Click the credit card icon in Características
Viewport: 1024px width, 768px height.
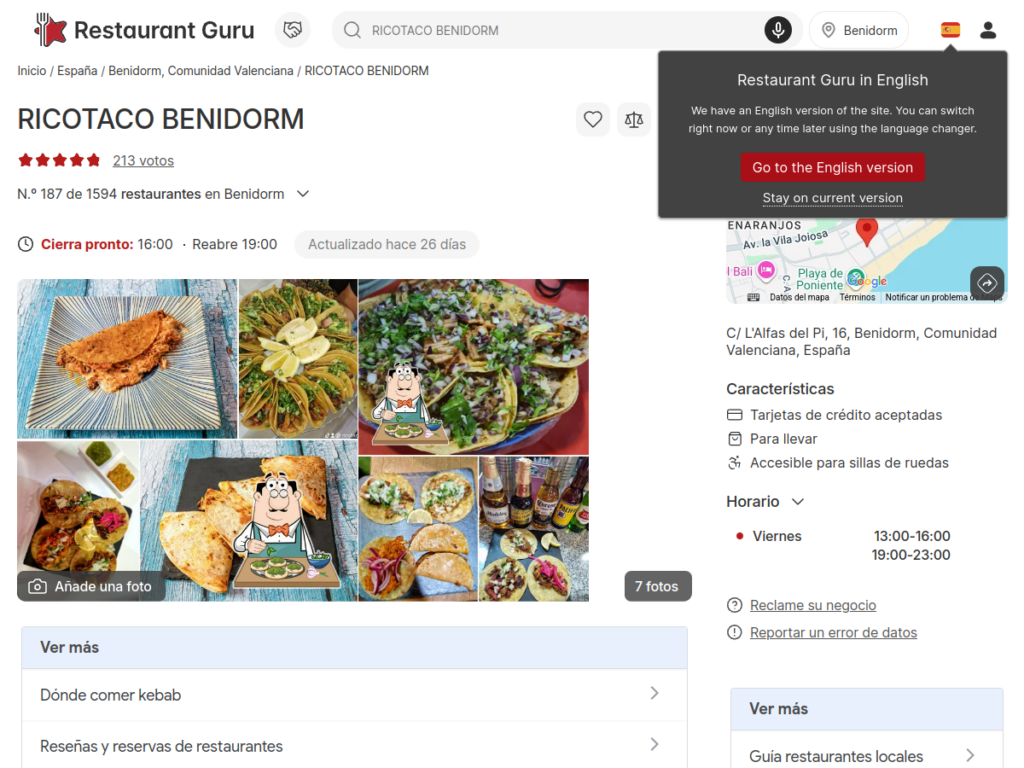pos(735,415)
